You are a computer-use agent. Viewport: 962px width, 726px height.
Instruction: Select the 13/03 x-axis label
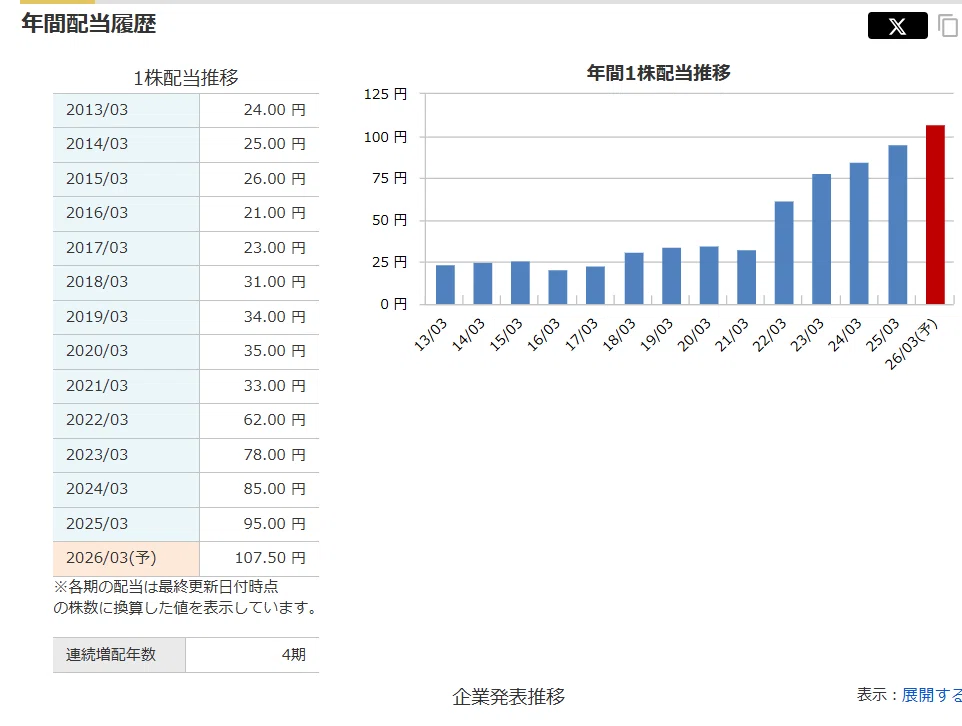[430, 334]
